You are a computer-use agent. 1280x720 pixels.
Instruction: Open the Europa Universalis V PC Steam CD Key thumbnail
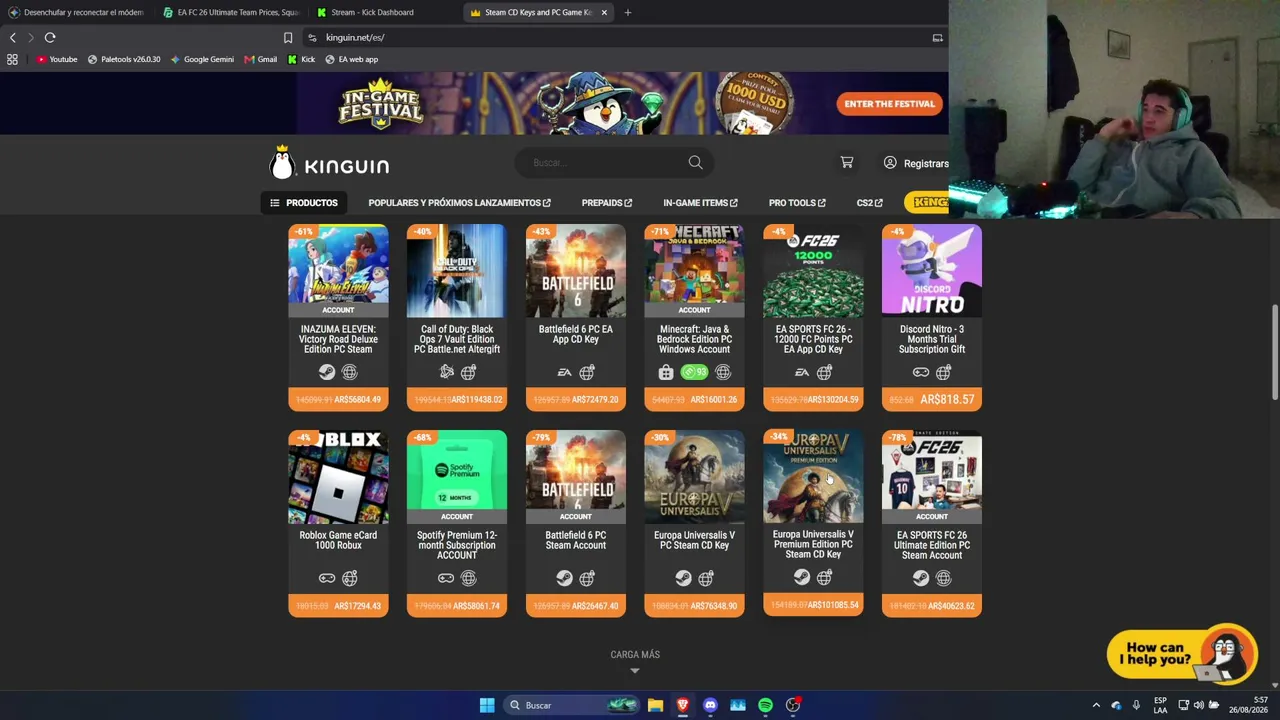pos(694,477)
